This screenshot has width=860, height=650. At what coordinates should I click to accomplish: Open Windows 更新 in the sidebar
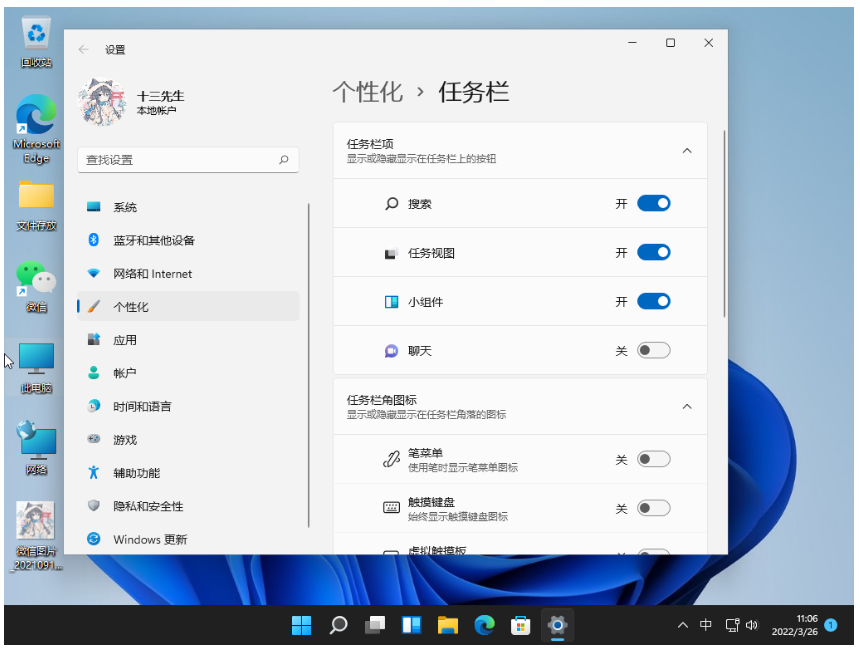click(150, 539)
